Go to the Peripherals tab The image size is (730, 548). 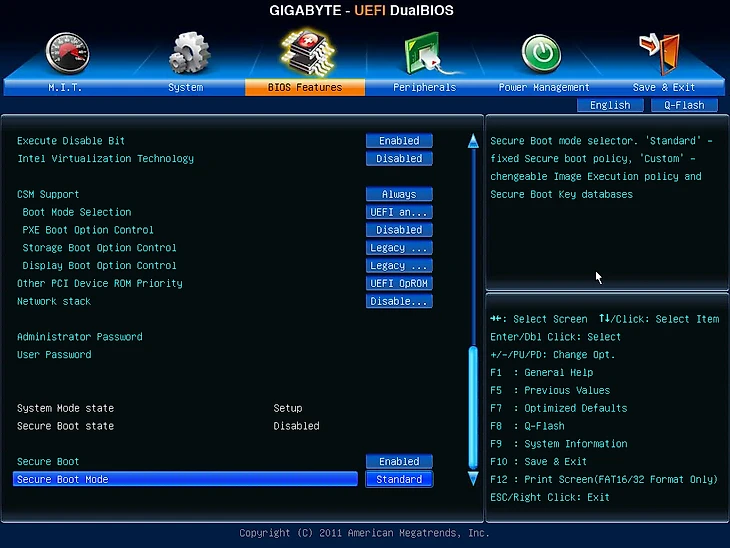coord(424,88)
